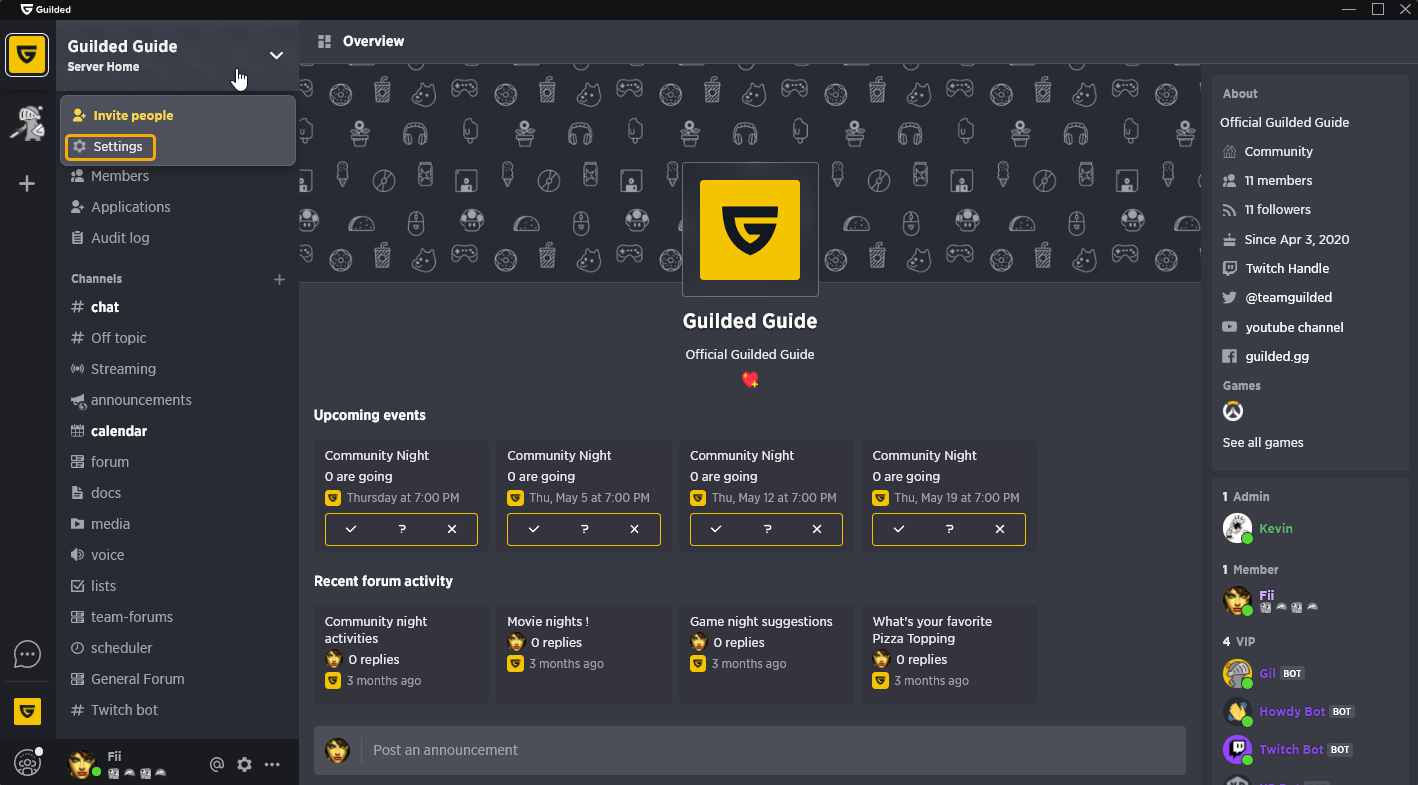1418x785 pixels.
Task: Open What's your favorite Pizza Topping post
Action: 949,654
